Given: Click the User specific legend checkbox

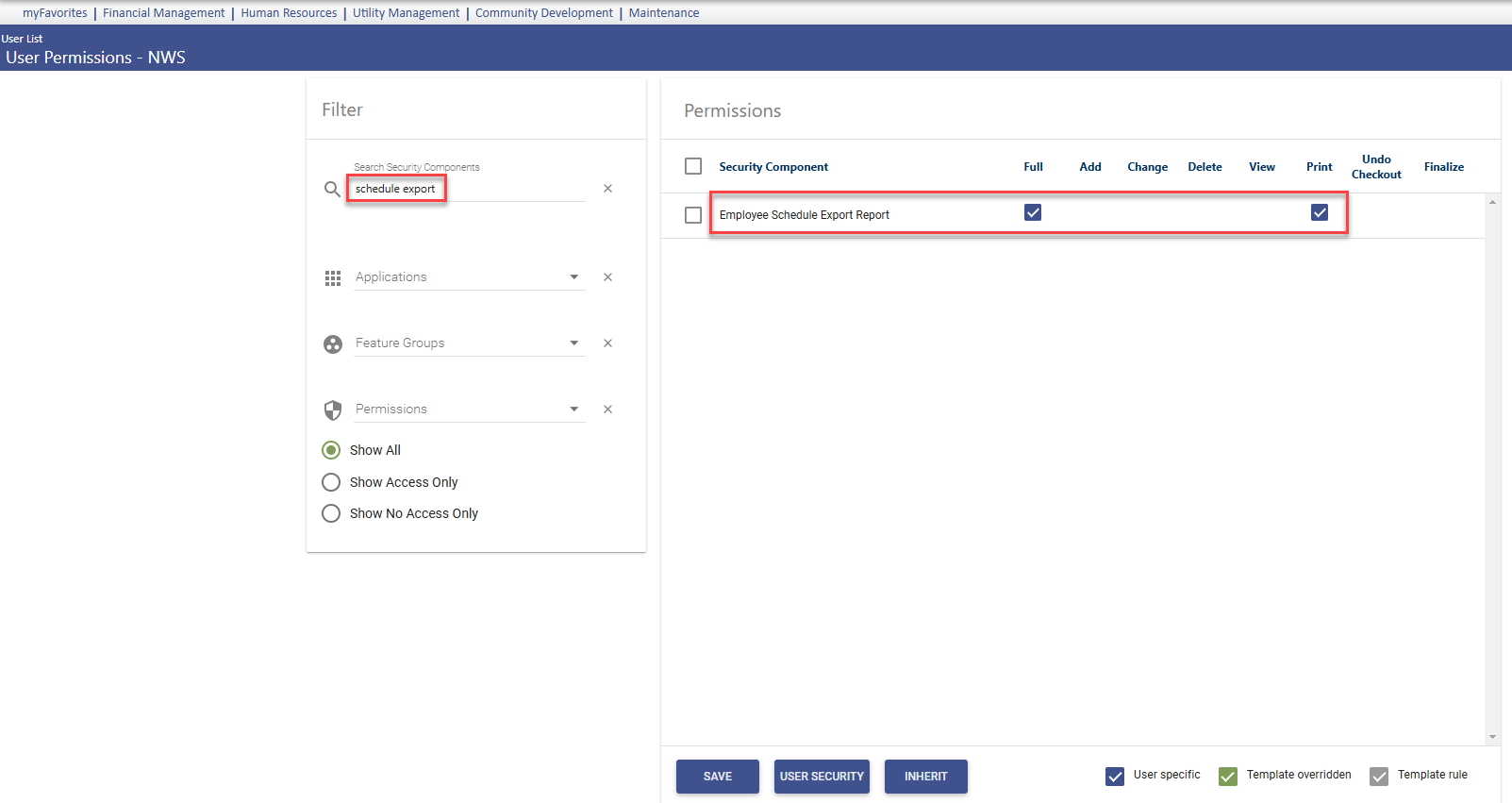Looking at the screenshot, I should tap(1115, 777).
